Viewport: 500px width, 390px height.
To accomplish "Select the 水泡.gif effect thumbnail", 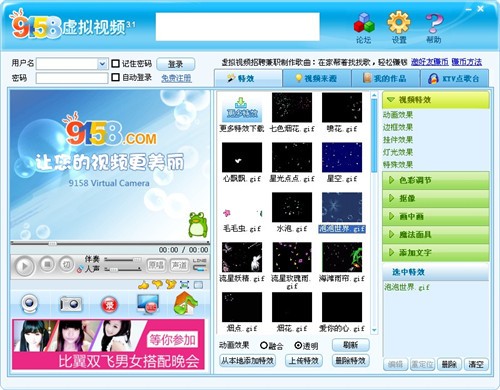I will (x=292, y=207).
